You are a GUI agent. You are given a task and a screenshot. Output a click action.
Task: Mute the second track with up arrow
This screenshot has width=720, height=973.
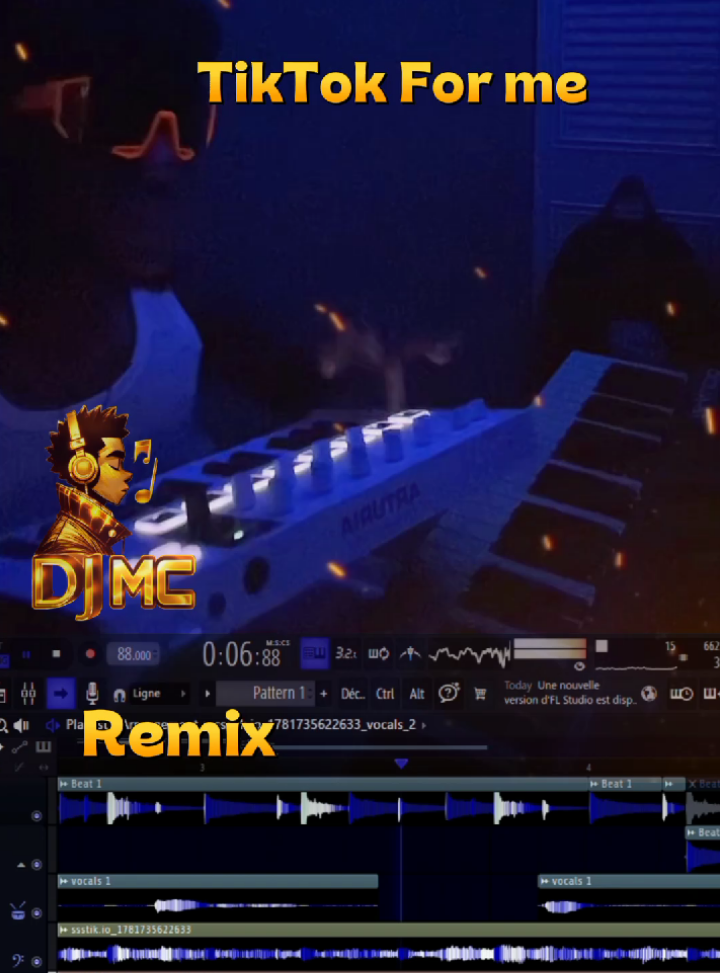point(37,864)
